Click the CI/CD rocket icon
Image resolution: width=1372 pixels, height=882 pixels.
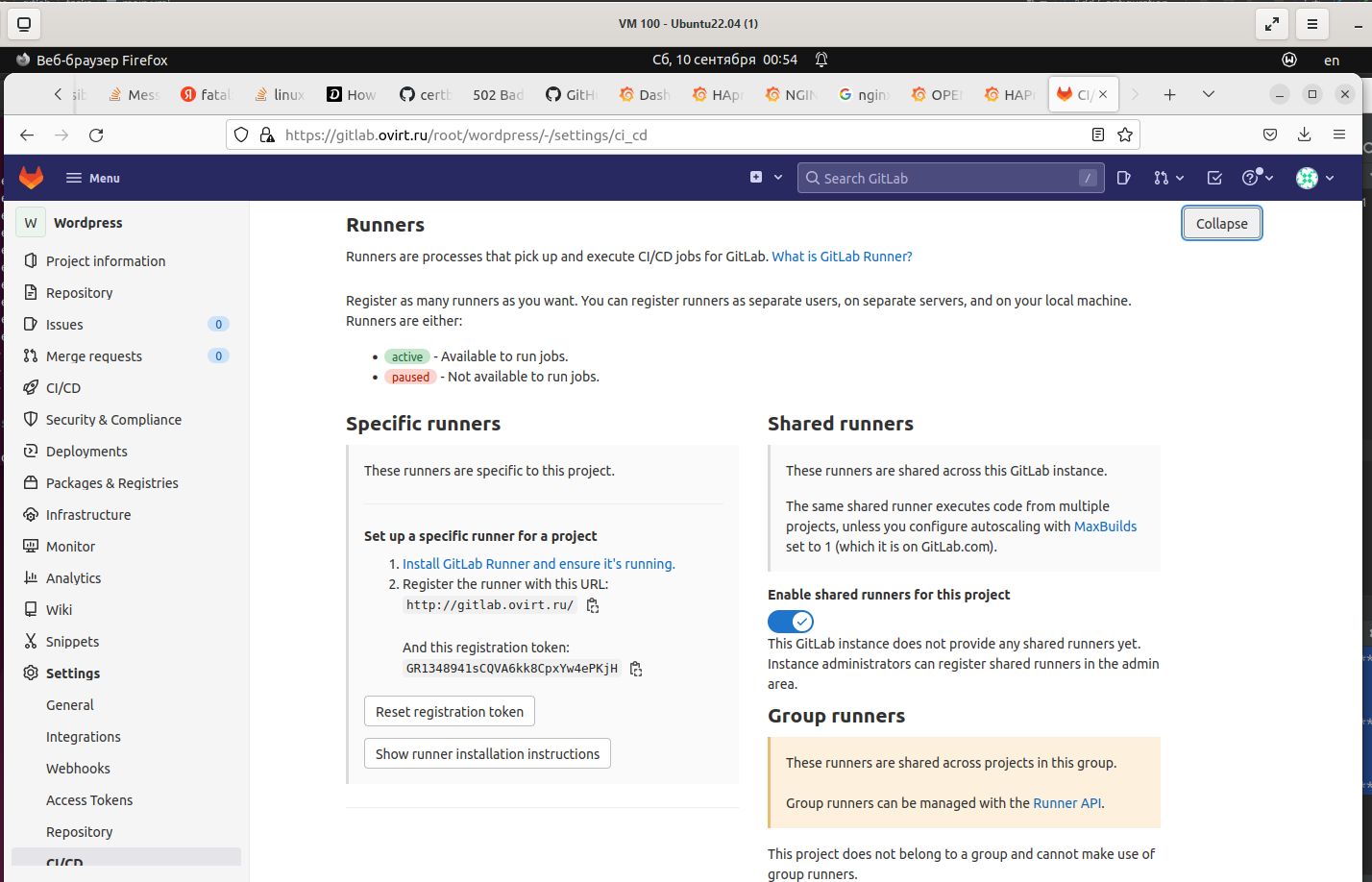[x=31, y=388]
